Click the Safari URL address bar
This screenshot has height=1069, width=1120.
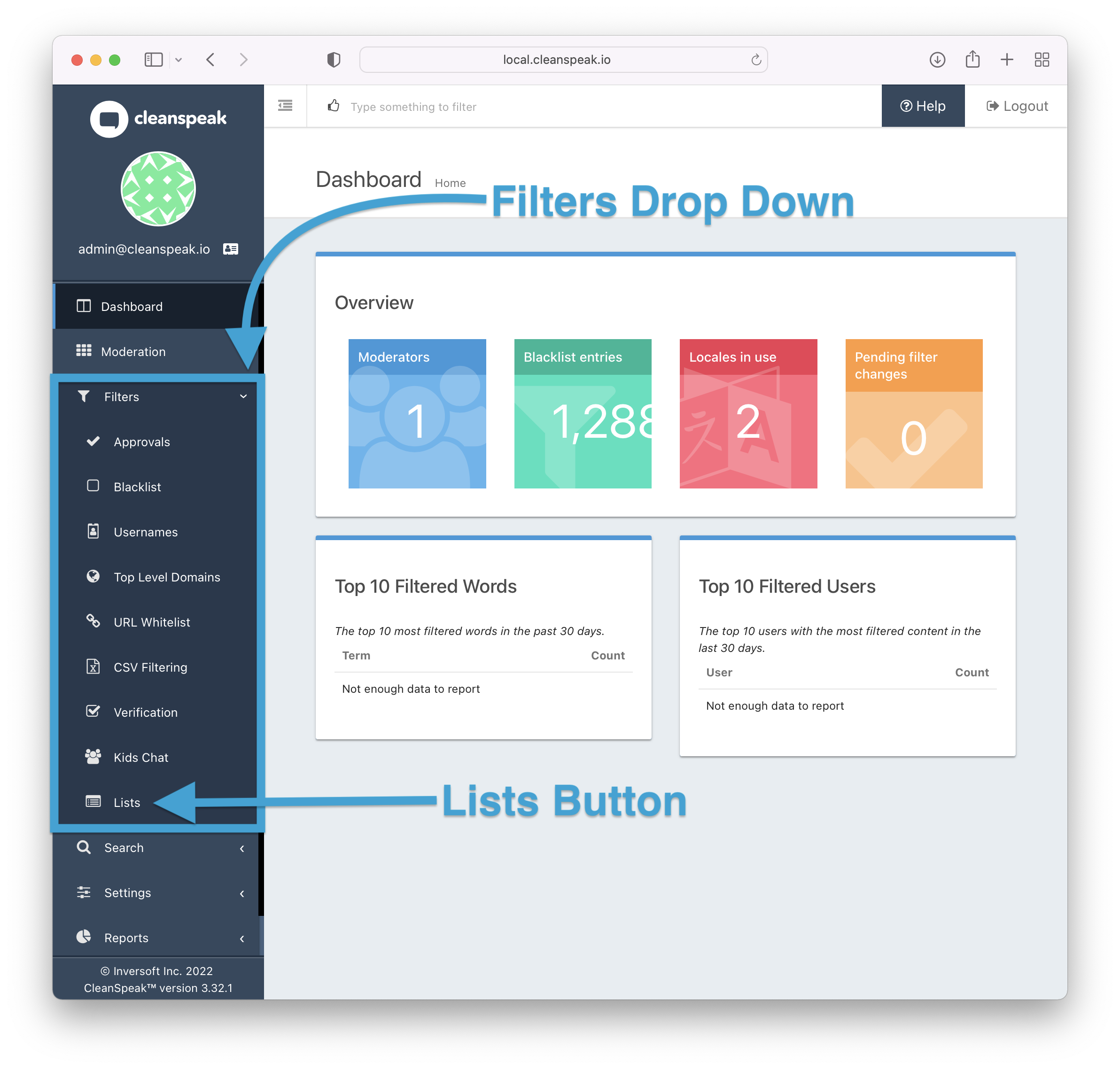(563, 60)
